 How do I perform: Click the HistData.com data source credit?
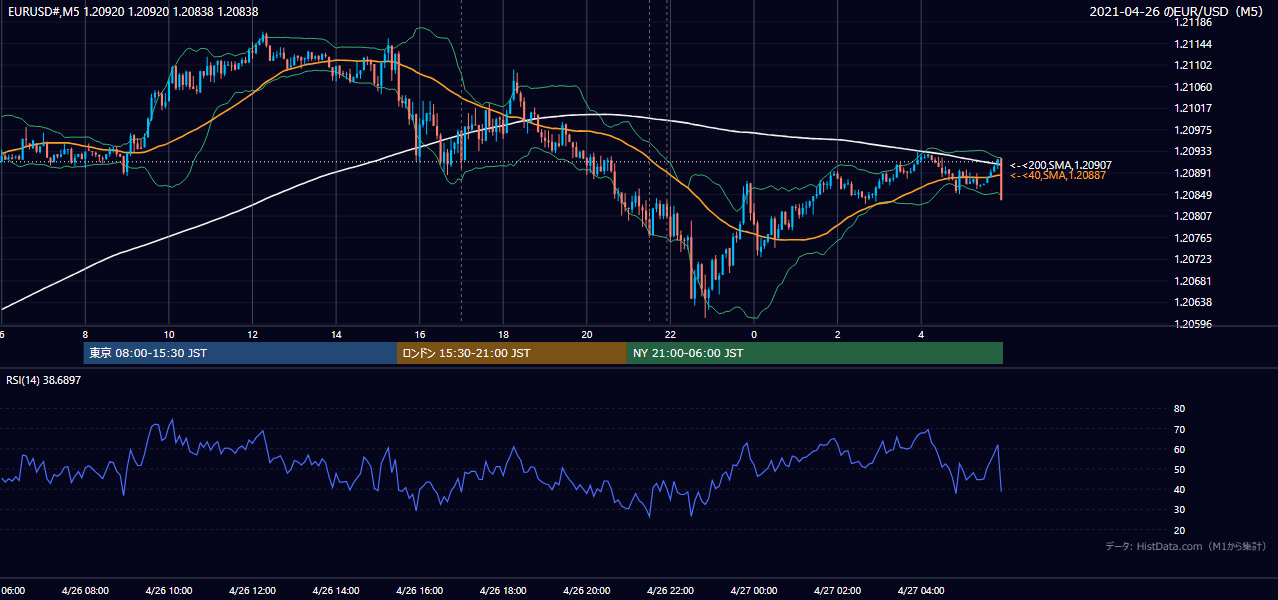point(1186,546)
